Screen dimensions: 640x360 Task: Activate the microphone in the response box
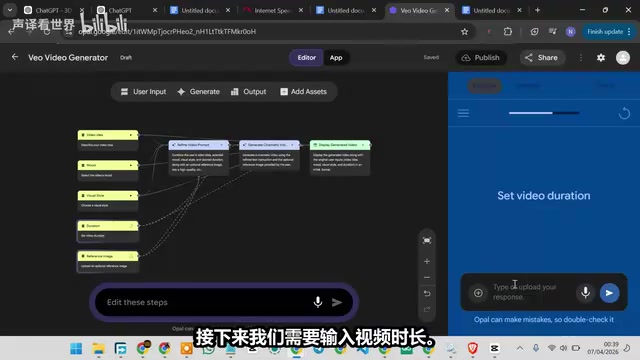click(585, 293)
